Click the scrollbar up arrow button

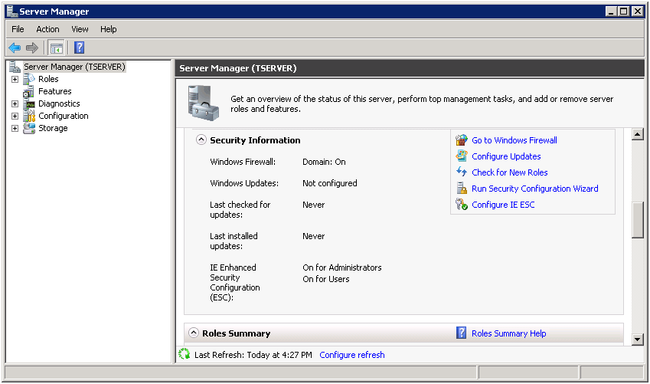[637, 134]
